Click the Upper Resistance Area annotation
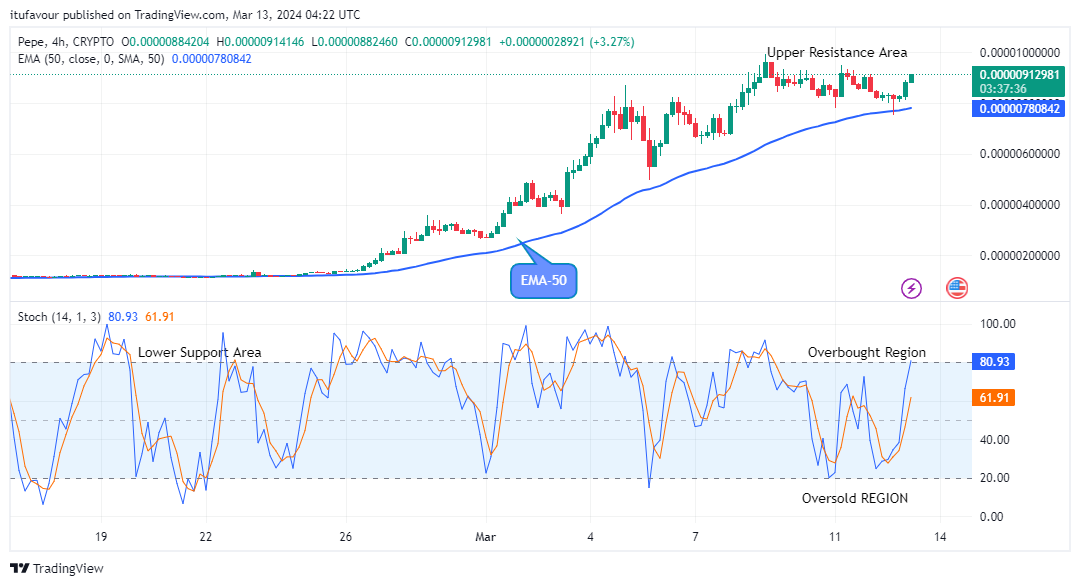This screenshot has width=1080, height=586. click(837, 52)
